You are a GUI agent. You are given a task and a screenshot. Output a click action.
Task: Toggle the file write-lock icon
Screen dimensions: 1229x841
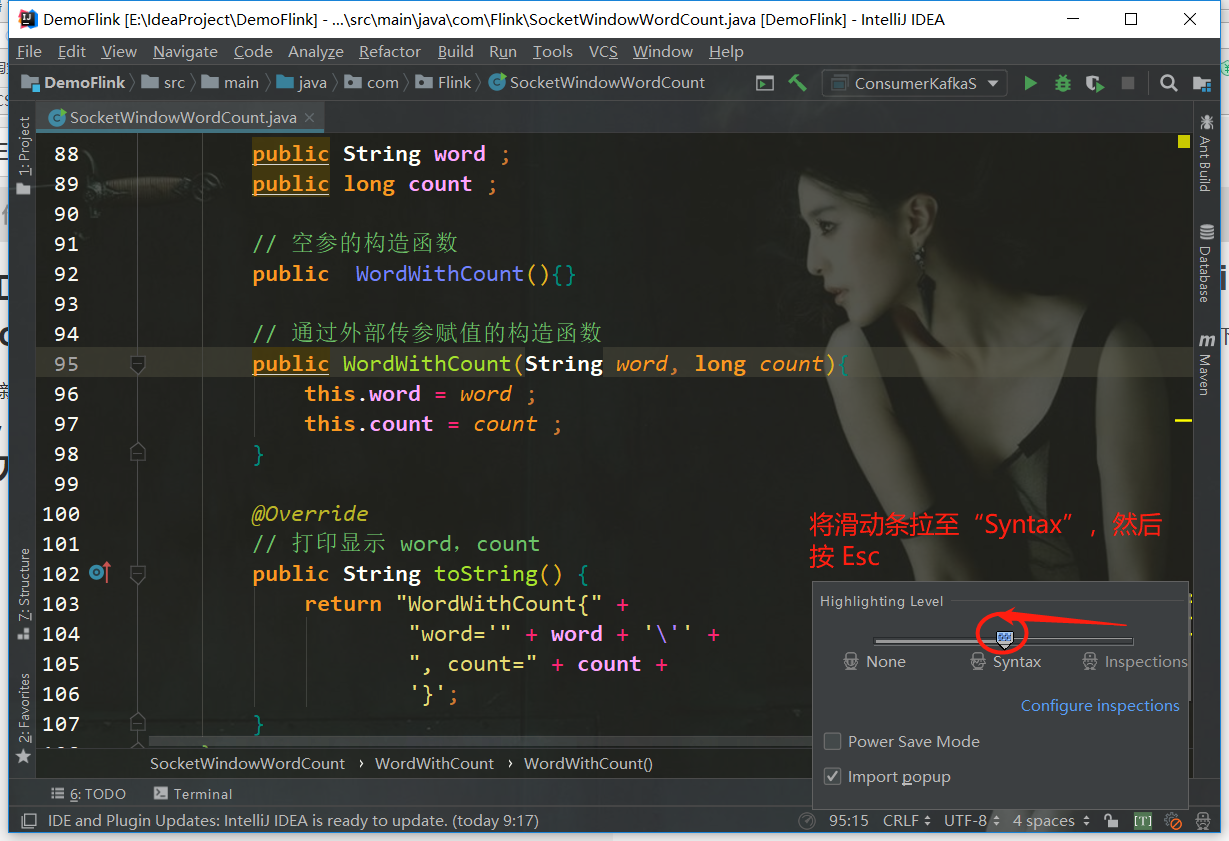[x=1110, y=820]
